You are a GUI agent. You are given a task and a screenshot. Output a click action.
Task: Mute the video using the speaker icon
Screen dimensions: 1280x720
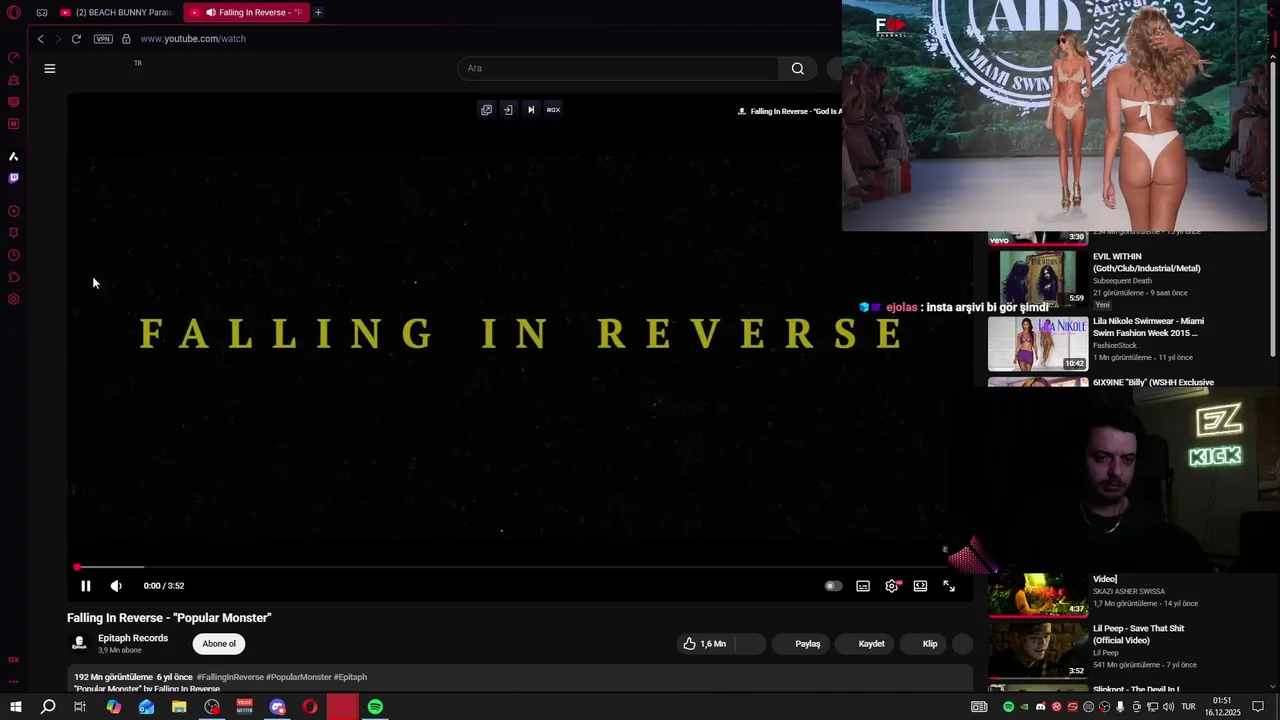pyautogui.click(x=116, y=586)
